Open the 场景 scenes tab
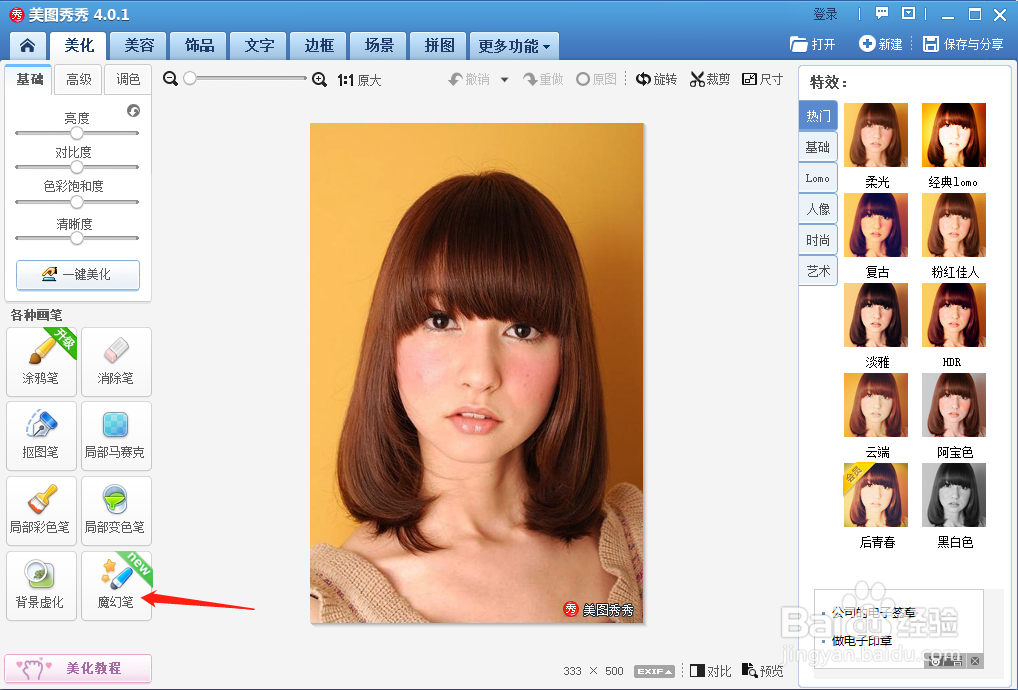The width and height of the screenshot is (1018, 690). pyautogui.click(x=379, y=45)
